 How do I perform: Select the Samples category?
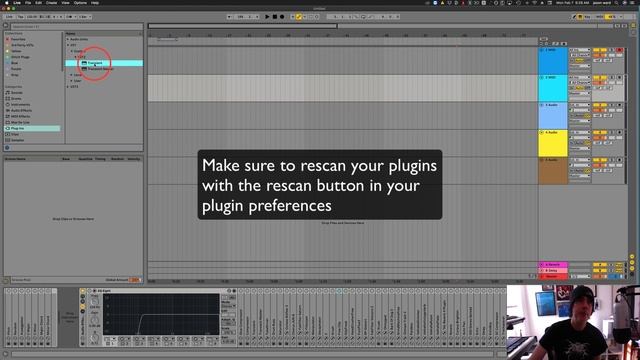click(x=17, y=140)
